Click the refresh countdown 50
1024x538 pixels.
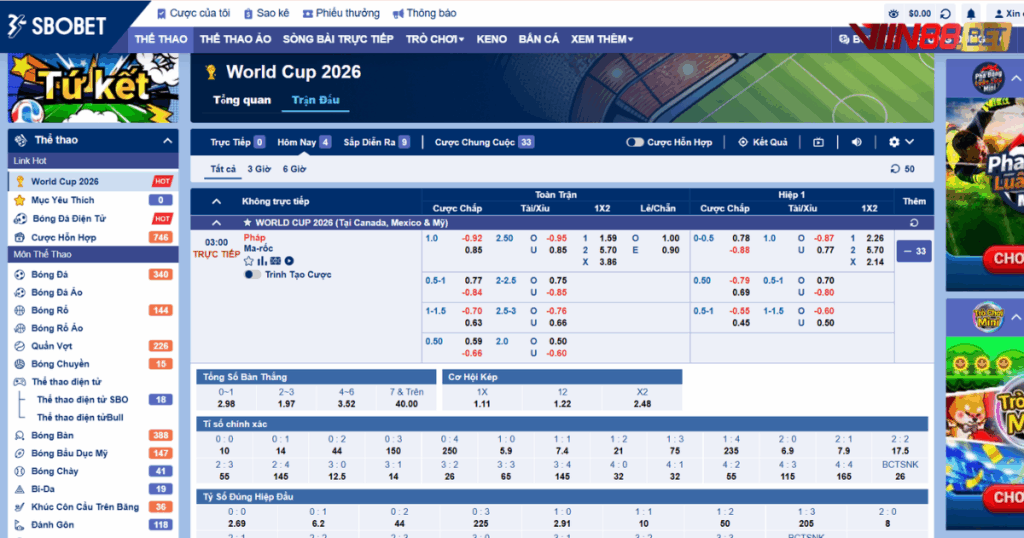(x=903, y=169)
